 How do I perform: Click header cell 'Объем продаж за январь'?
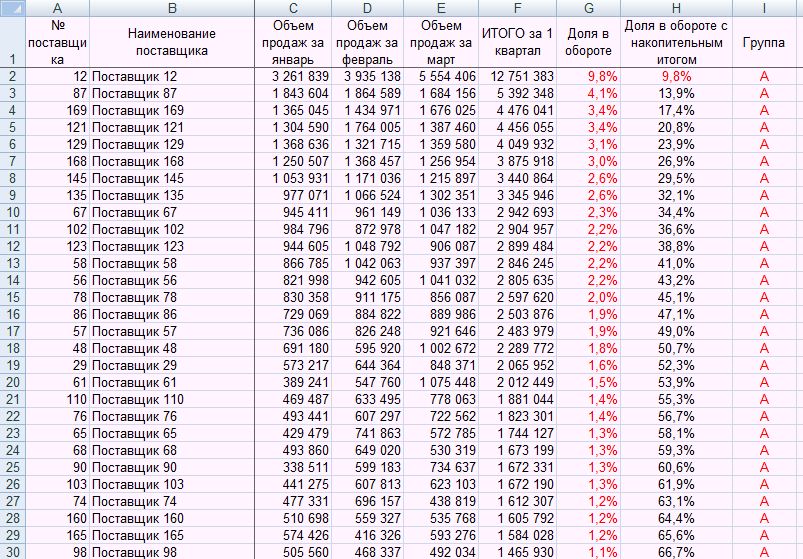click(293, 42)
